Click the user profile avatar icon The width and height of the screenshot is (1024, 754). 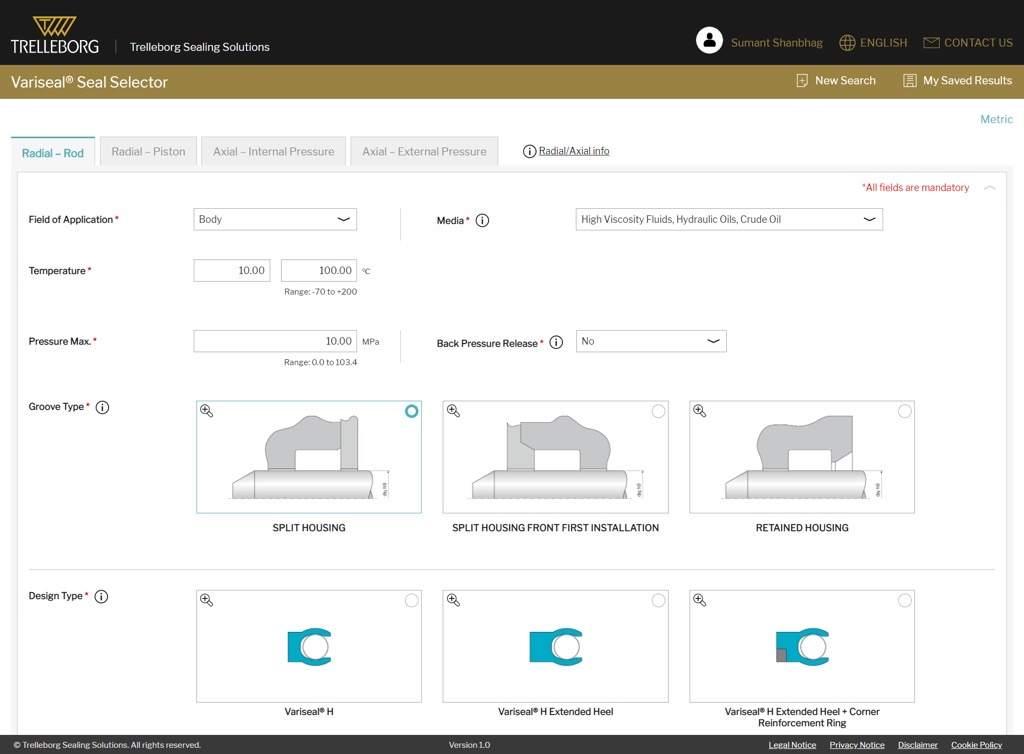[x=709, y=41]
